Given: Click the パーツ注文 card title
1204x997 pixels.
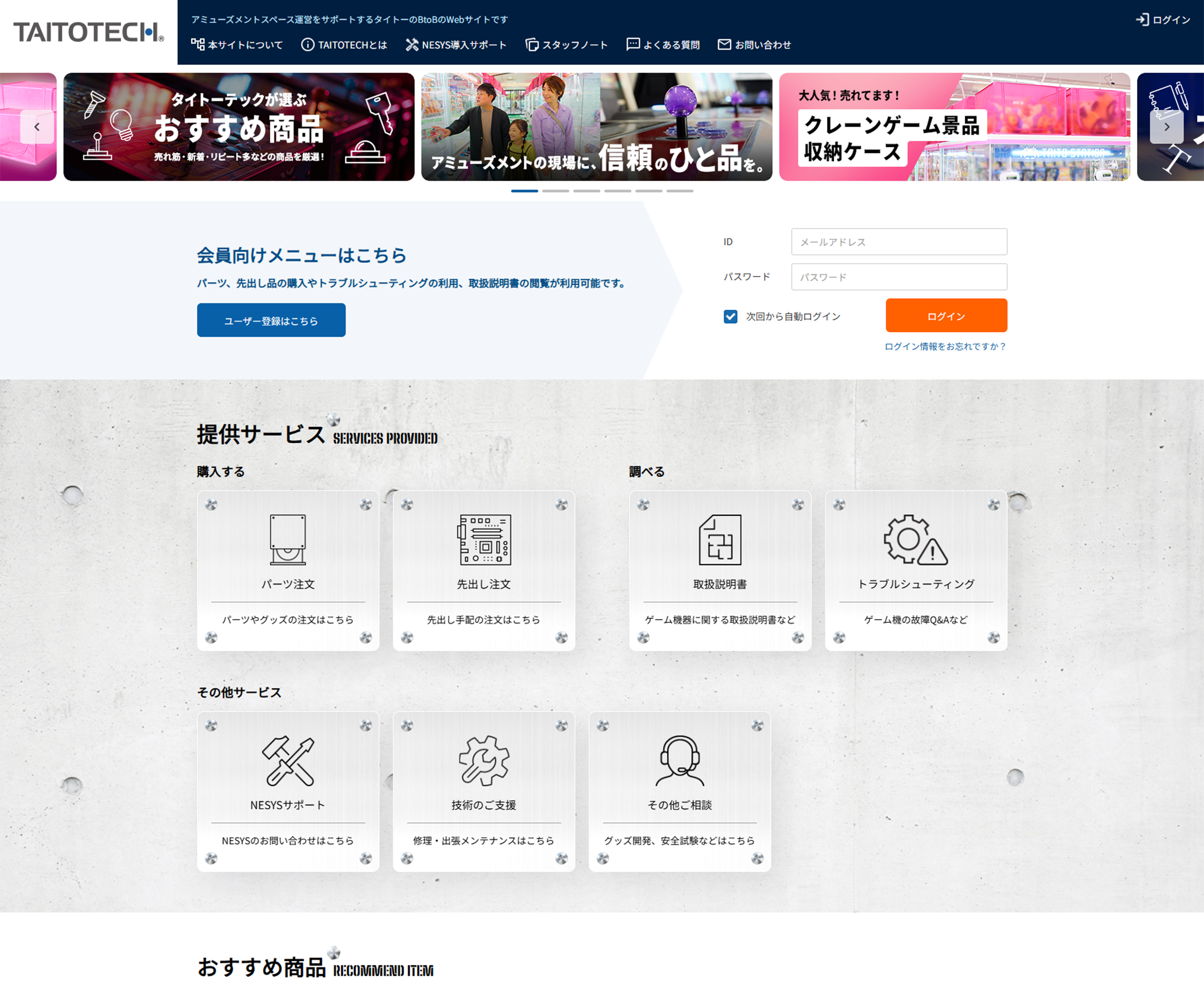Looking at the screenshot, I should pyautogui.click(x=288, y=584).
